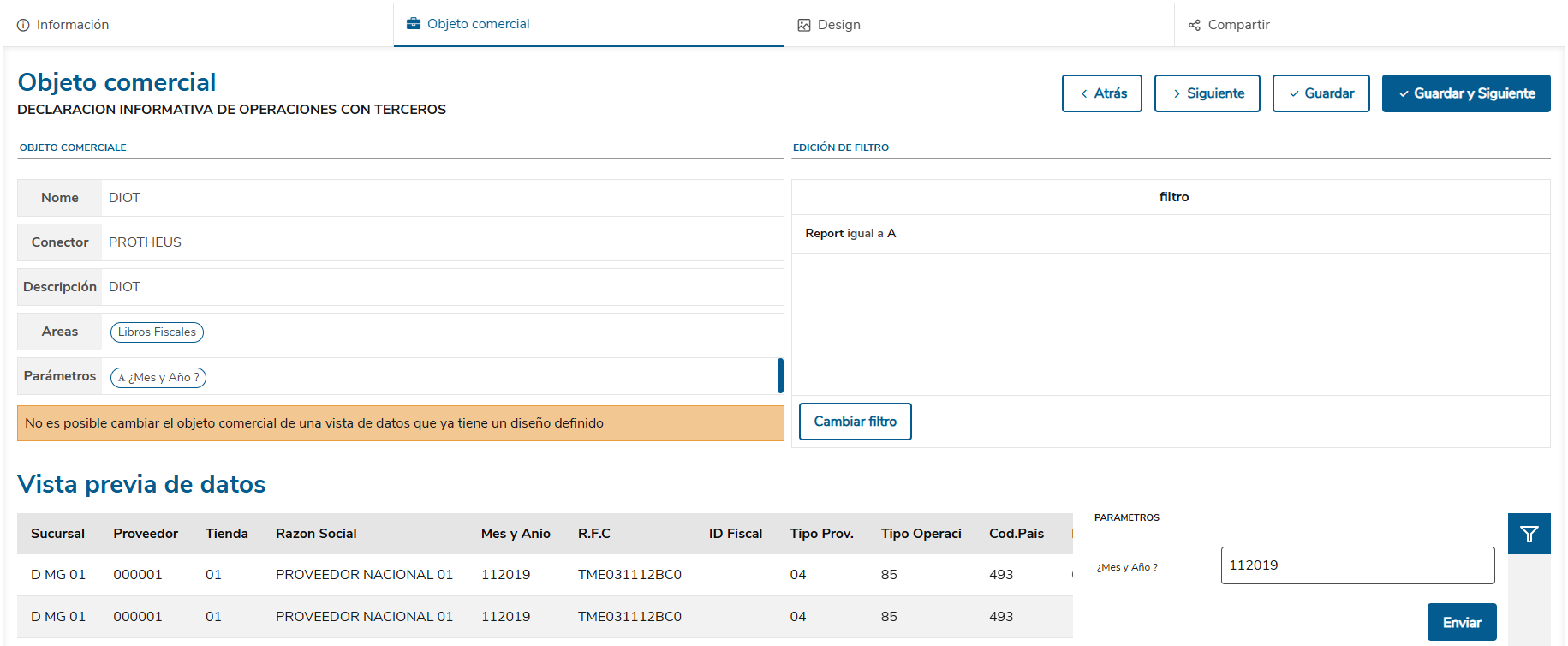Click Guardar y Siguiente
Viewport: 1568px width, 646px height.
point(1465,93)
